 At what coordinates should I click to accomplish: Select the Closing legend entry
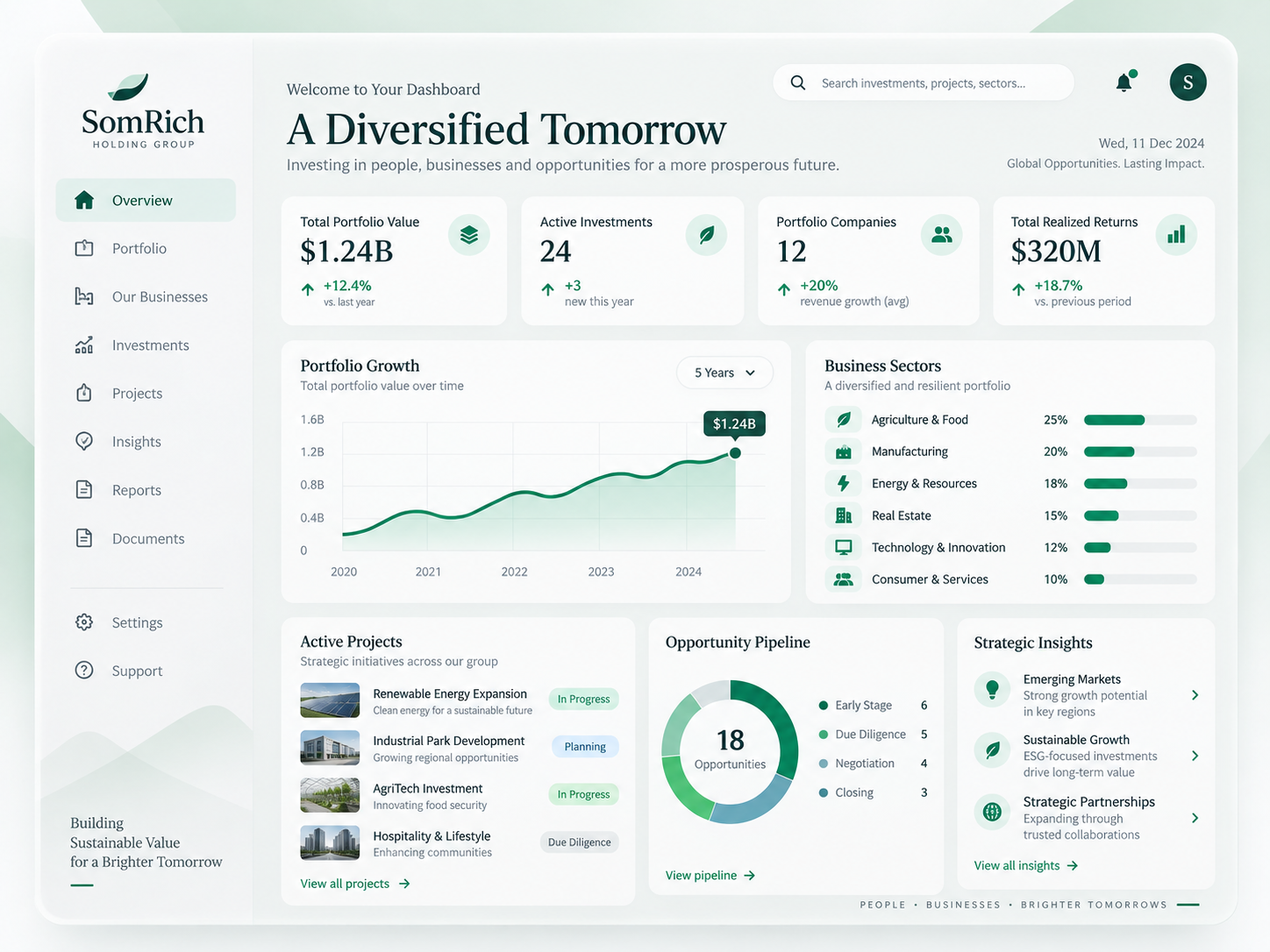pos(873,792)
